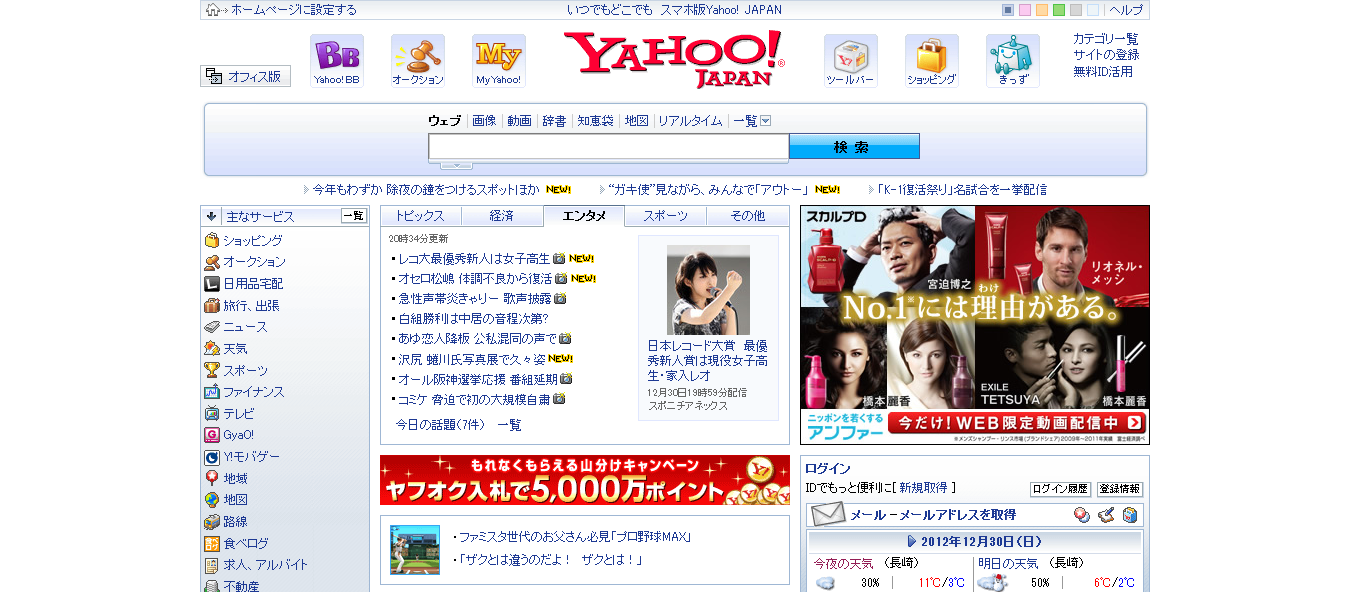Open 地域 in the services sidebar
The image size is (1349, 592).
pyautogui.click(x=235, y=479)
